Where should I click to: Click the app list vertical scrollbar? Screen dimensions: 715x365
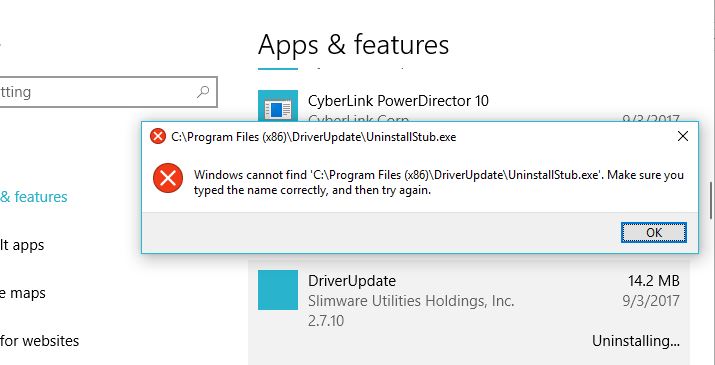[710, 201]
